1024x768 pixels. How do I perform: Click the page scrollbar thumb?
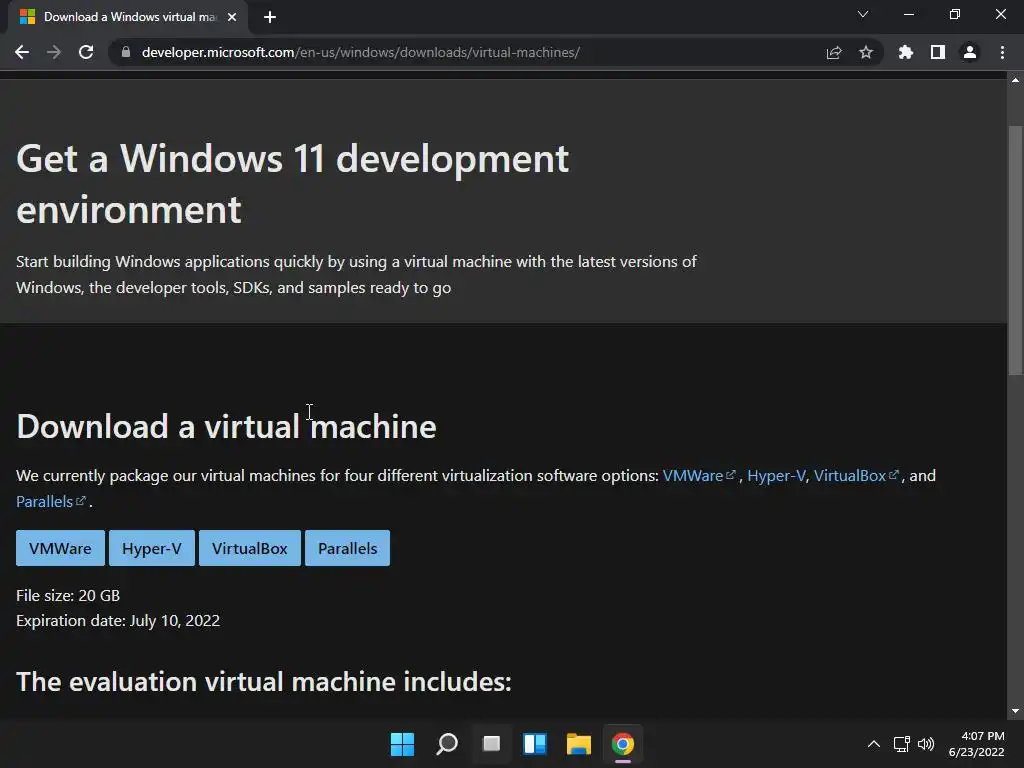[1015, 250]
